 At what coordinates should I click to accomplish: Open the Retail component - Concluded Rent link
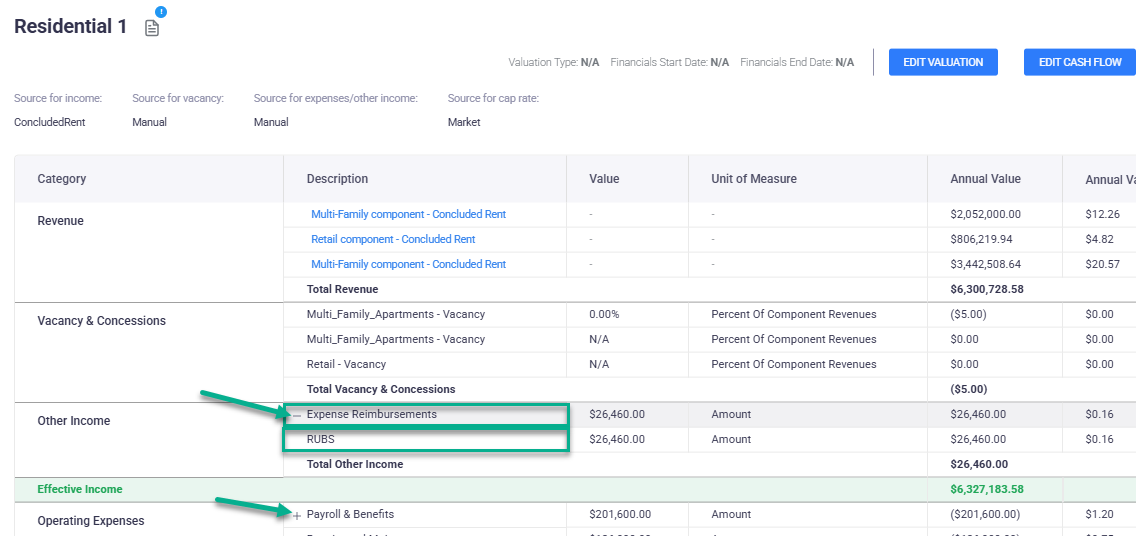tap(393, 239)
